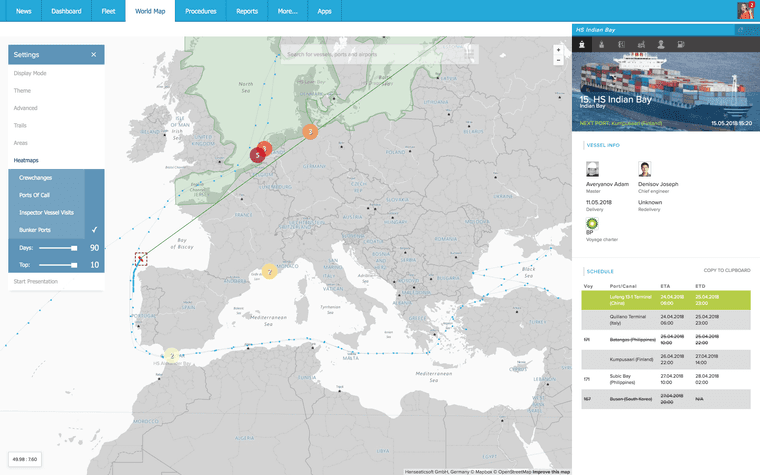Click the NEXT PORT Kumpusaari text on photo
This screenshot has height=475, width=760.
pyautogui.click(x=621, y=123)
